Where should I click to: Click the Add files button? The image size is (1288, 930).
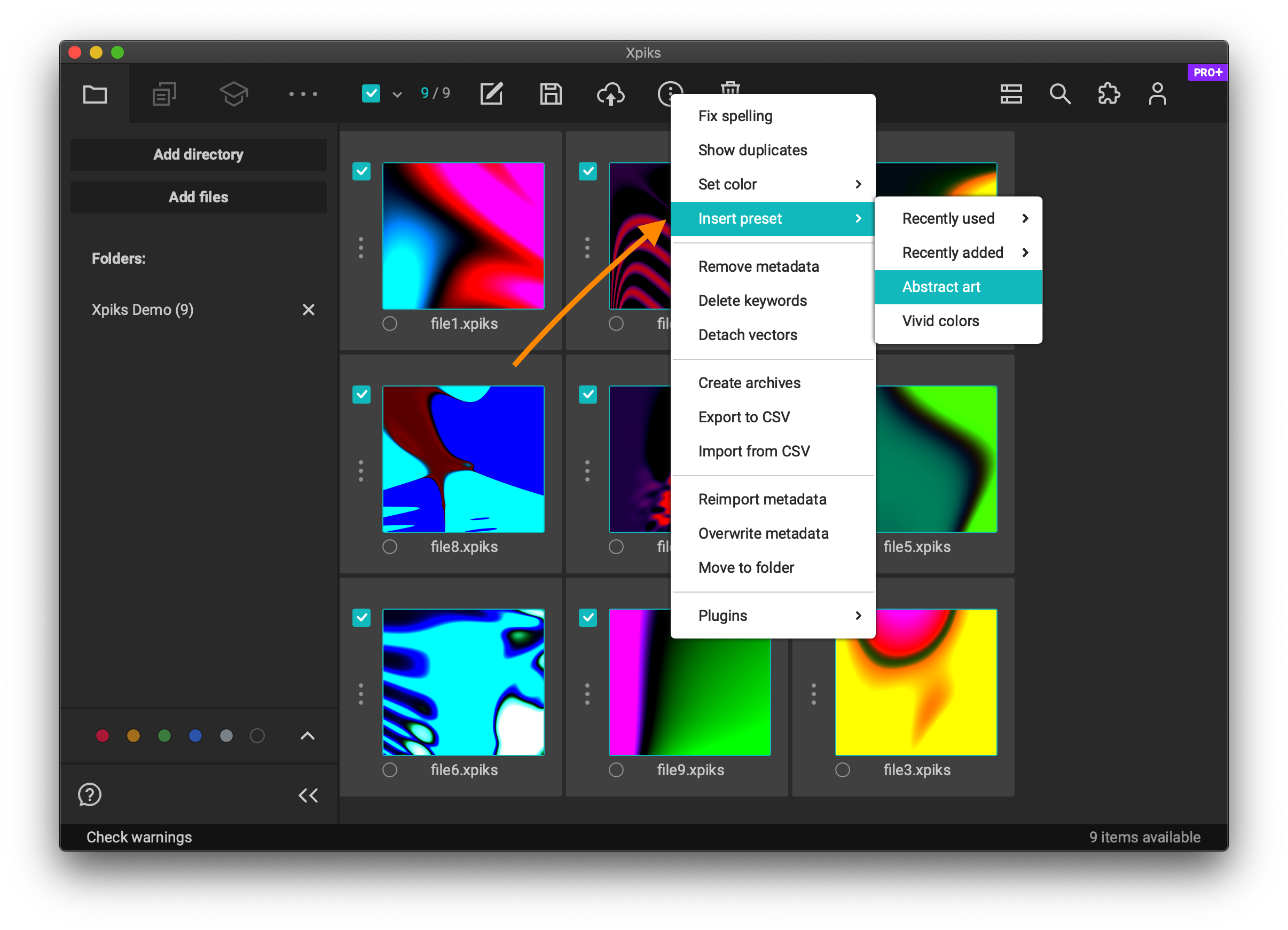pos(198,197)
